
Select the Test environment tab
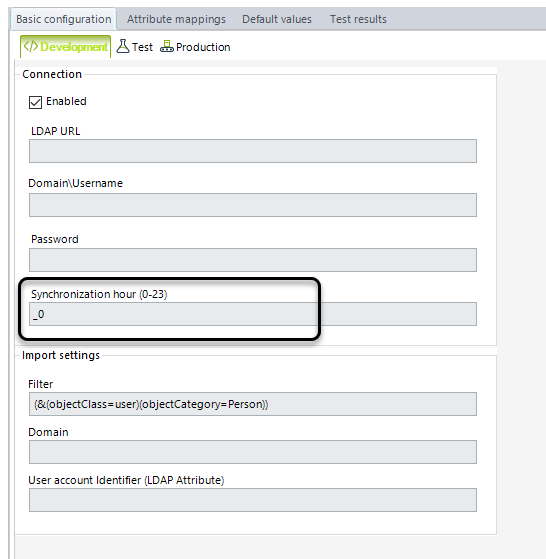point(135,47)
